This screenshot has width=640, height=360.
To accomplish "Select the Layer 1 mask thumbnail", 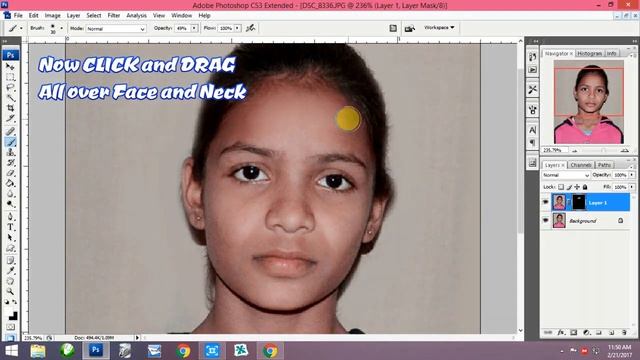I will [578, 202].
